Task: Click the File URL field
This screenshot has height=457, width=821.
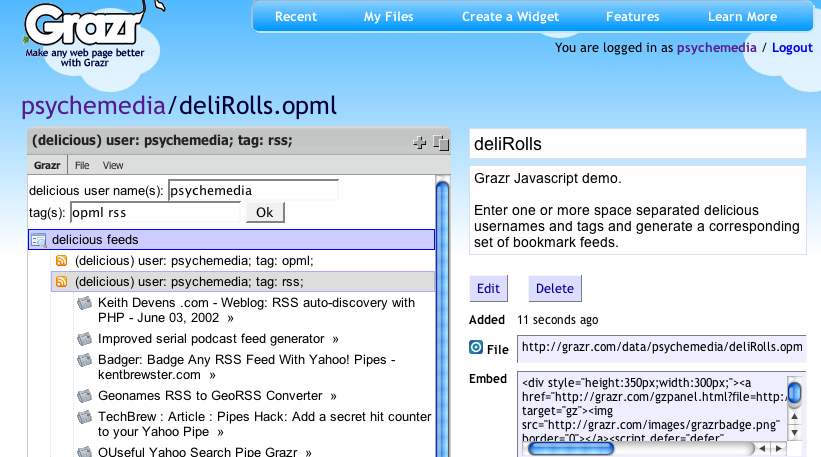Action: coord(661,348)
